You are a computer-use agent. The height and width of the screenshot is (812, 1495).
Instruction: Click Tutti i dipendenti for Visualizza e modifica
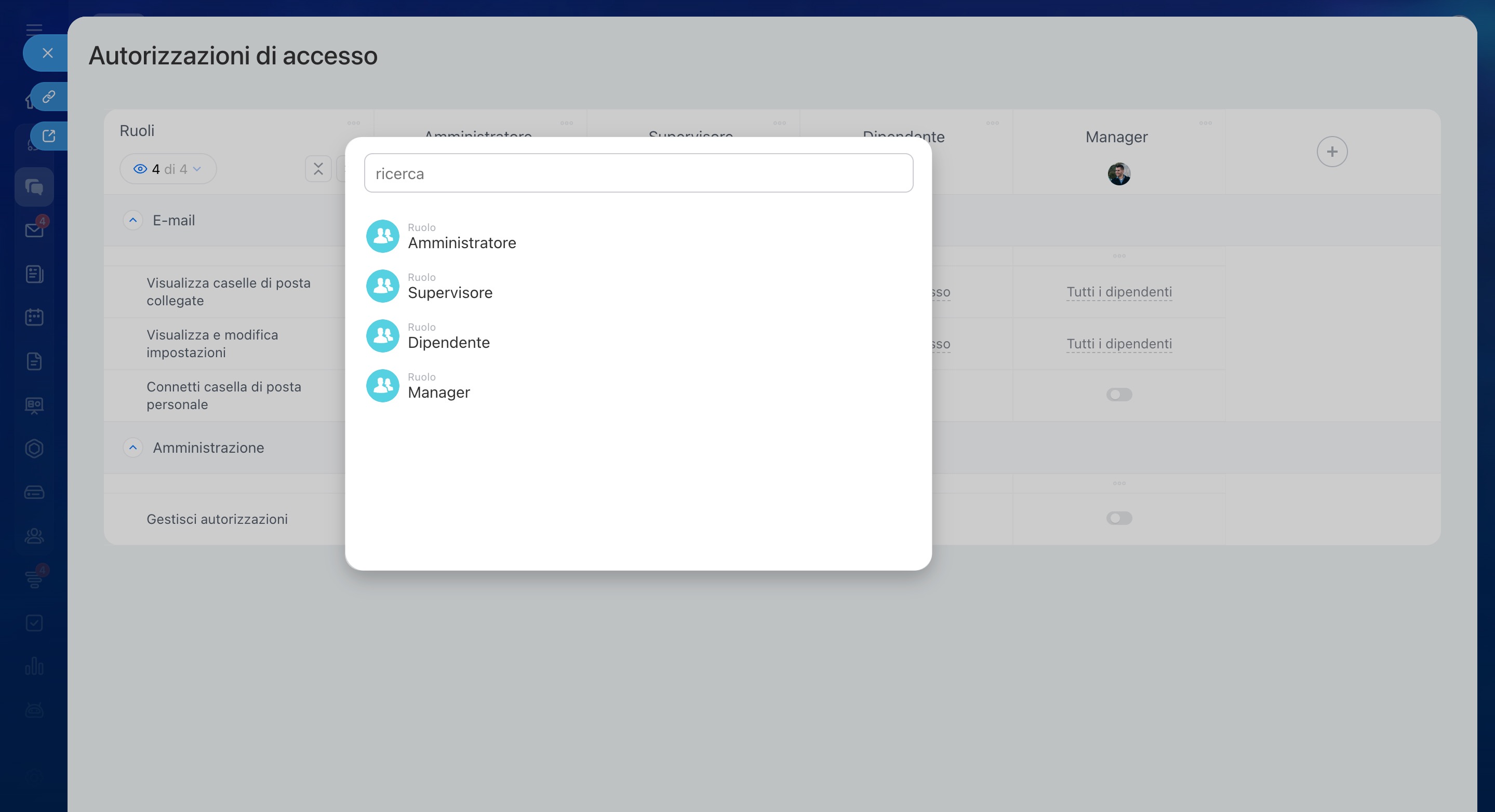(1118, 344)
